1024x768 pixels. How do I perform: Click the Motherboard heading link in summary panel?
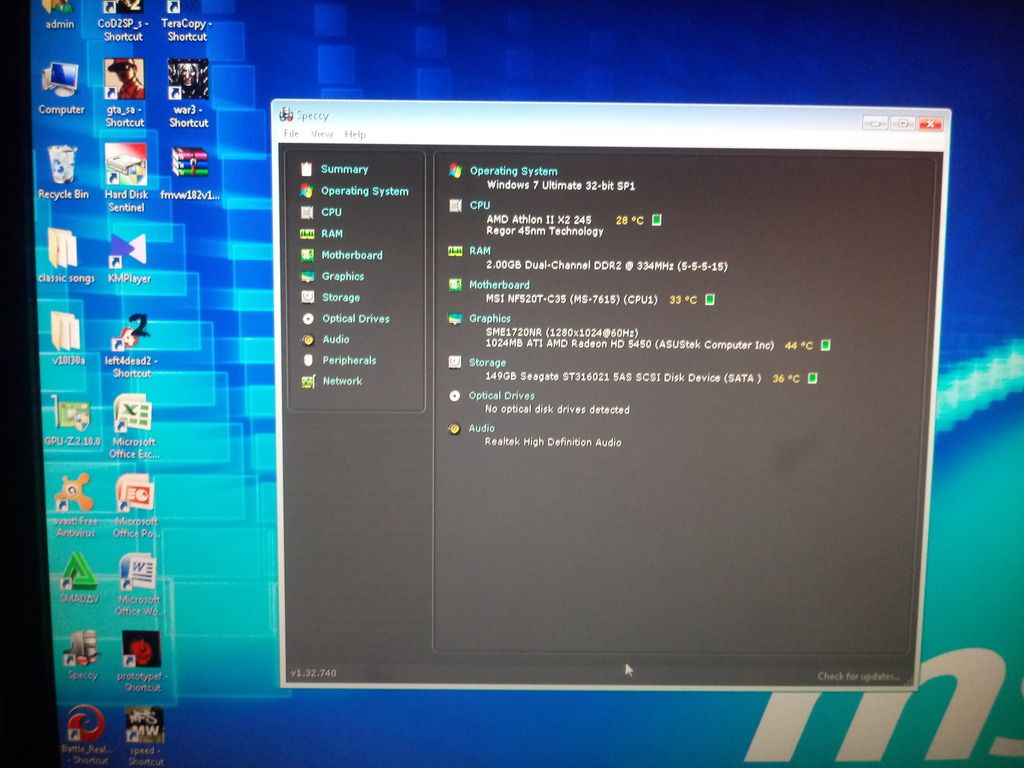500,285
